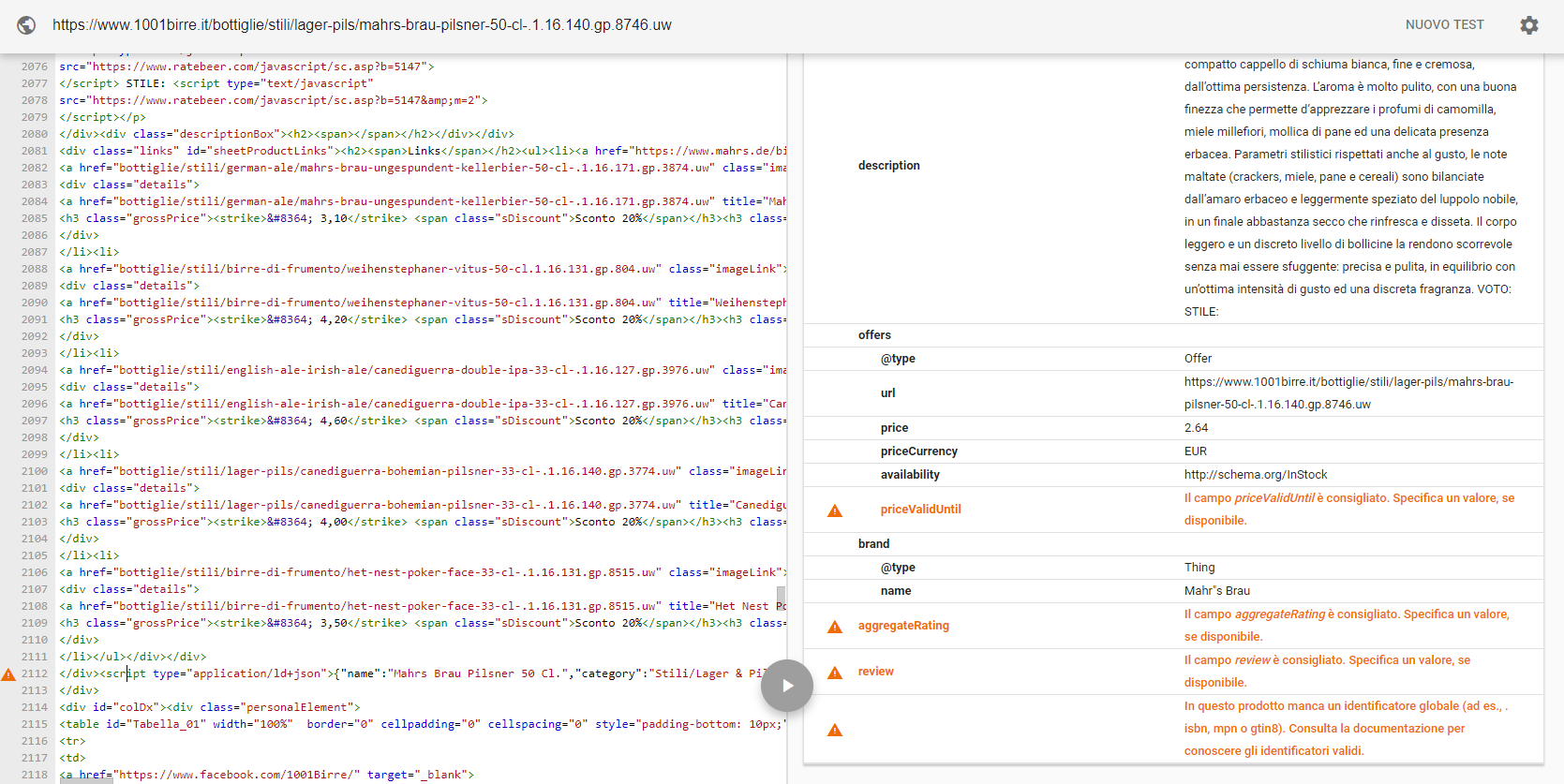Viewport: 1564px width, 784px height.
Task: Click the description property label
Action: [888, 166]
